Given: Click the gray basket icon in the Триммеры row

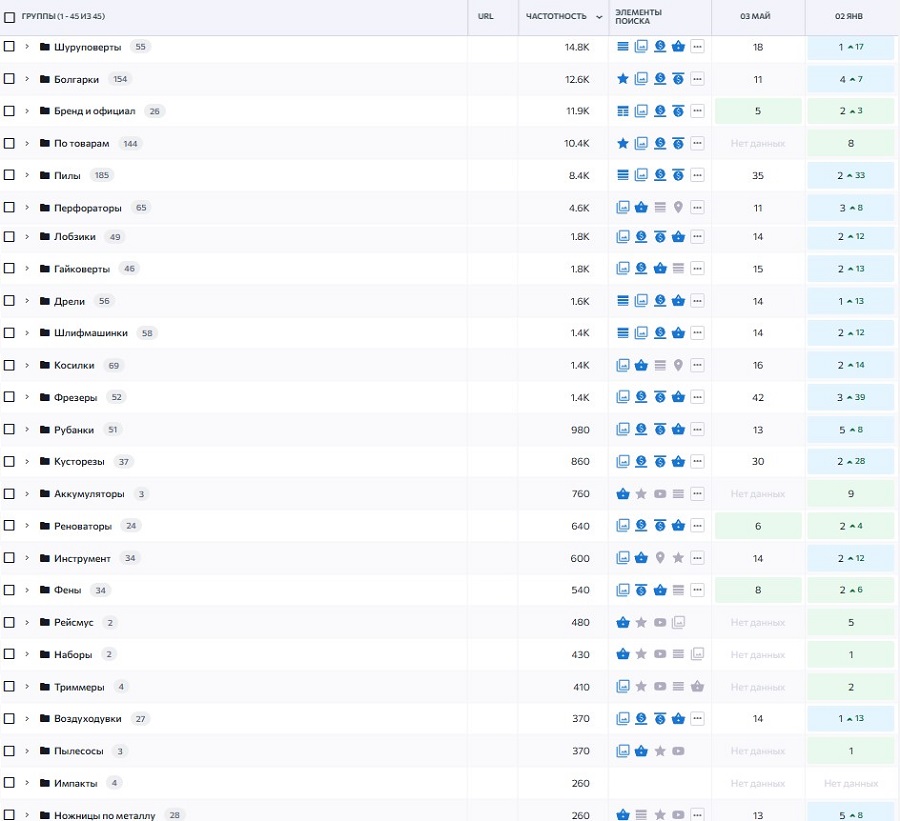Looking at the screenshot, I should 697,687.
